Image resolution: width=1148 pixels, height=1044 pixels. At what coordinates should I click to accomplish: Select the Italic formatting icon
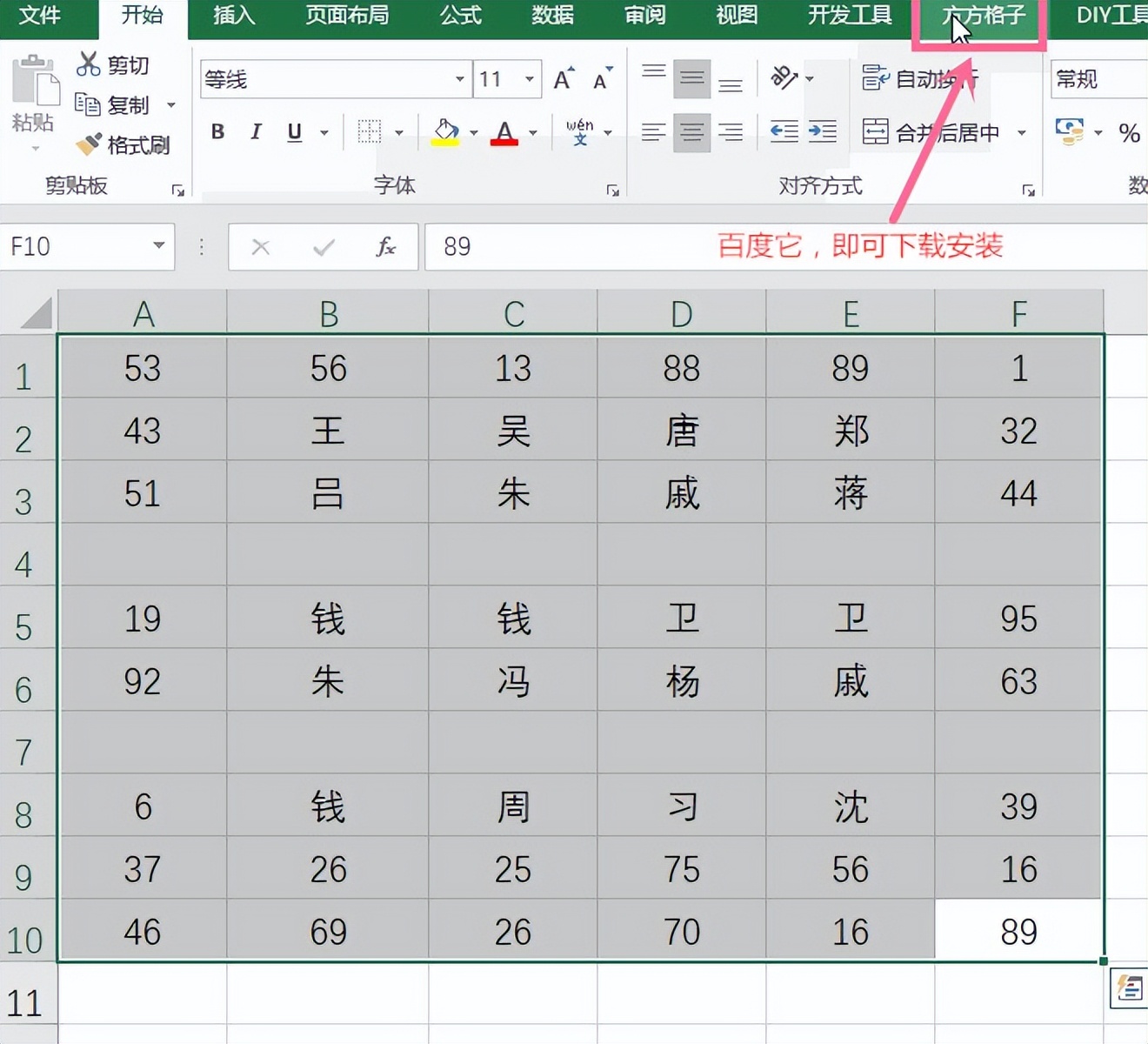click(x=255, y=132)
